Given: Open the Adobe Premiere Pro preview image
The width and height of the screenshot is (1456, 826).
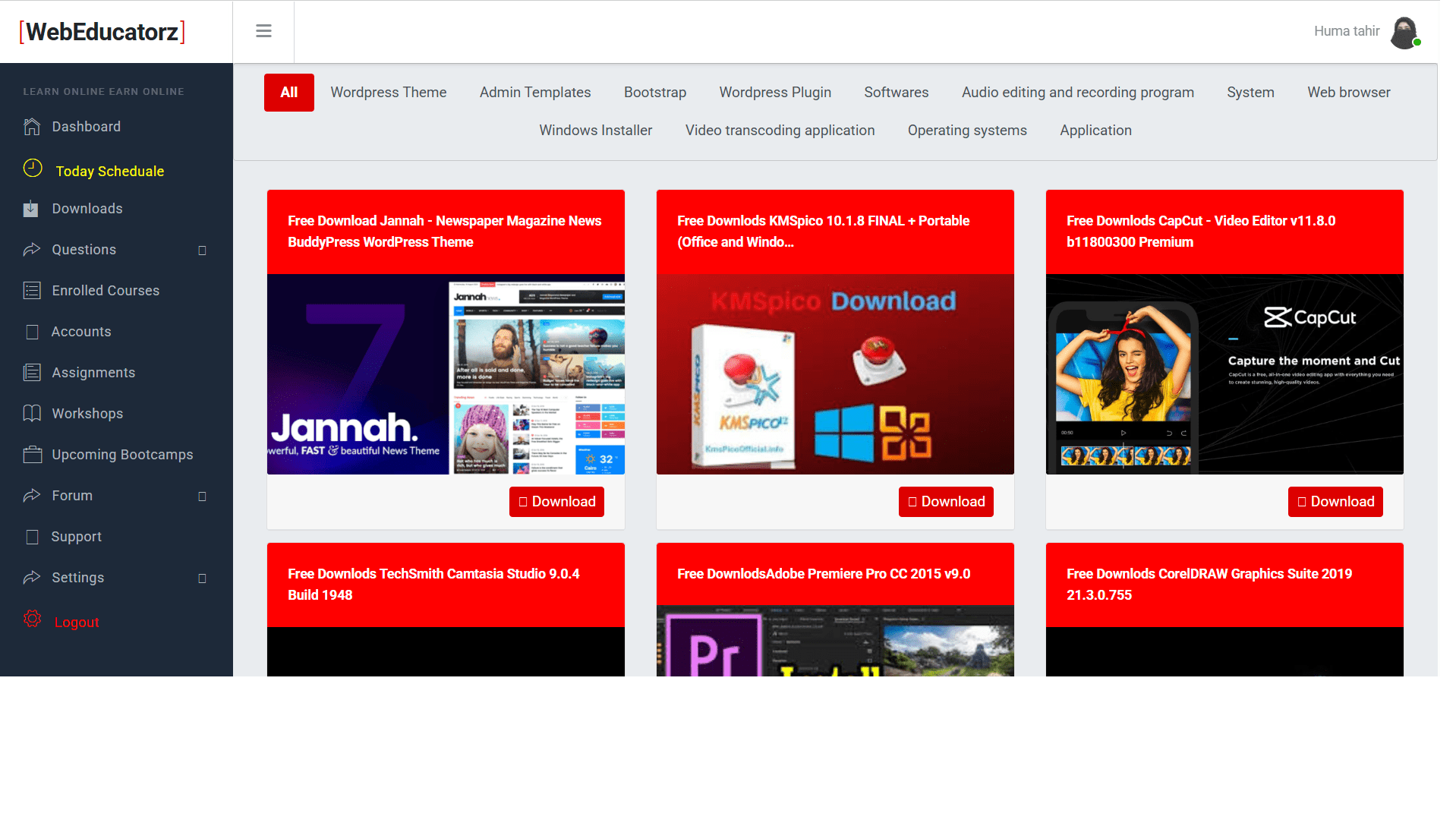Looking at the screenshot, I should [835, 641].
